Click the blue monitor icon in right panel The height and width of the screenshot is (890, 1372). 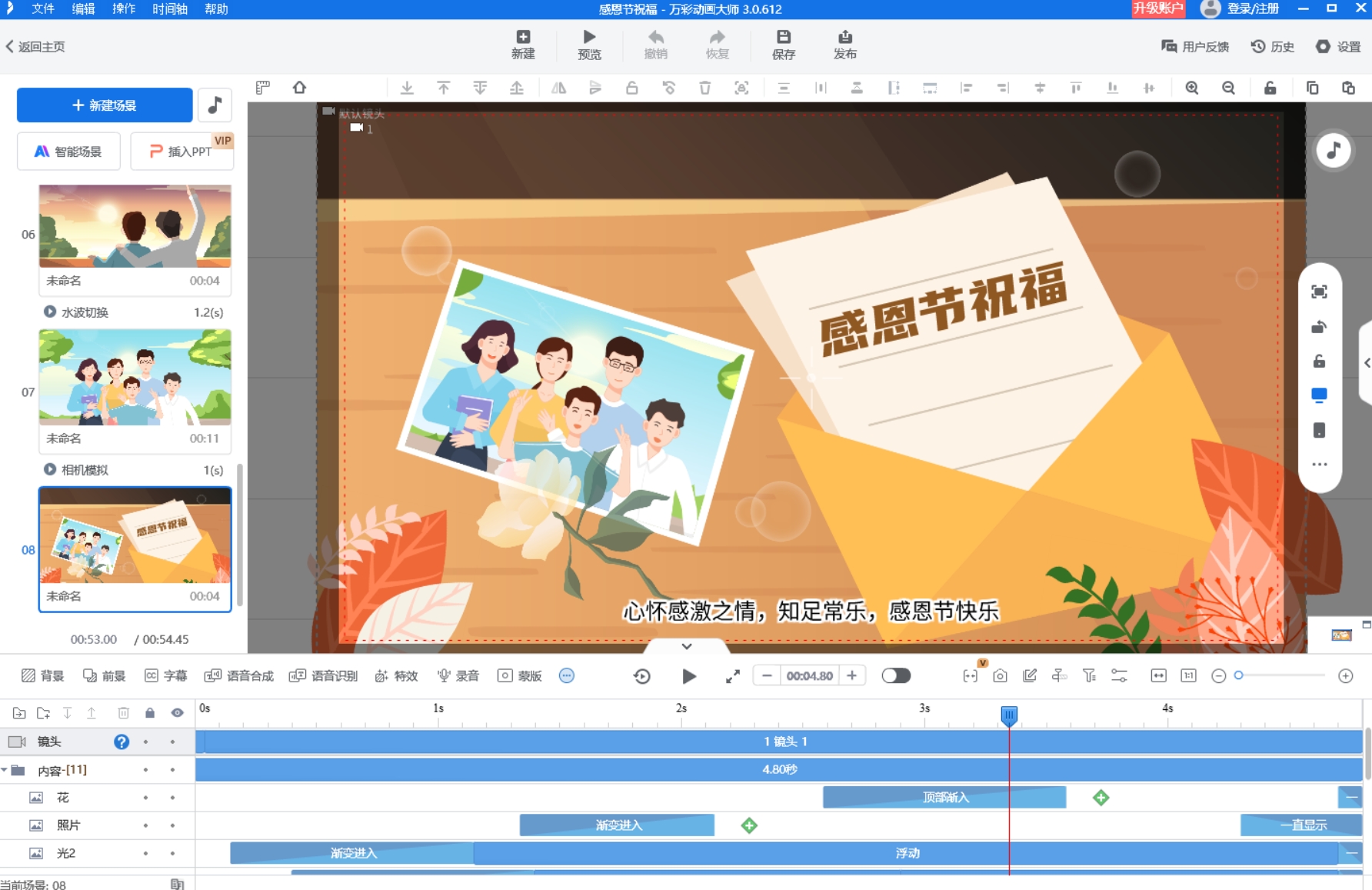(x=1319, y=395)
